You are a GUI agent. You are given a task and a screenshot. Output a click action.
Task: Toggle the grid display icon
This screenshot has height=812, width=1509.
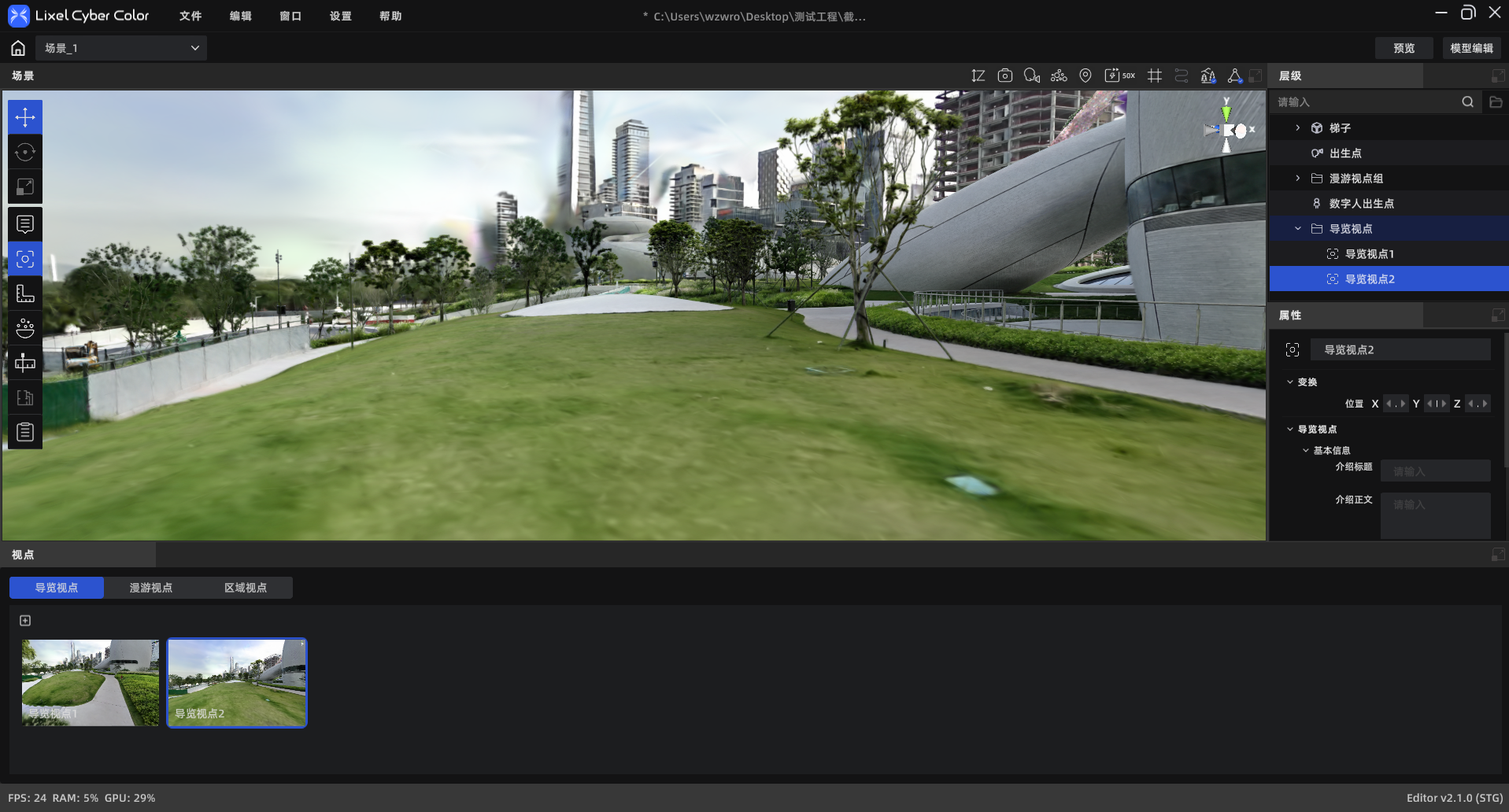click(x=1155, y=76)
